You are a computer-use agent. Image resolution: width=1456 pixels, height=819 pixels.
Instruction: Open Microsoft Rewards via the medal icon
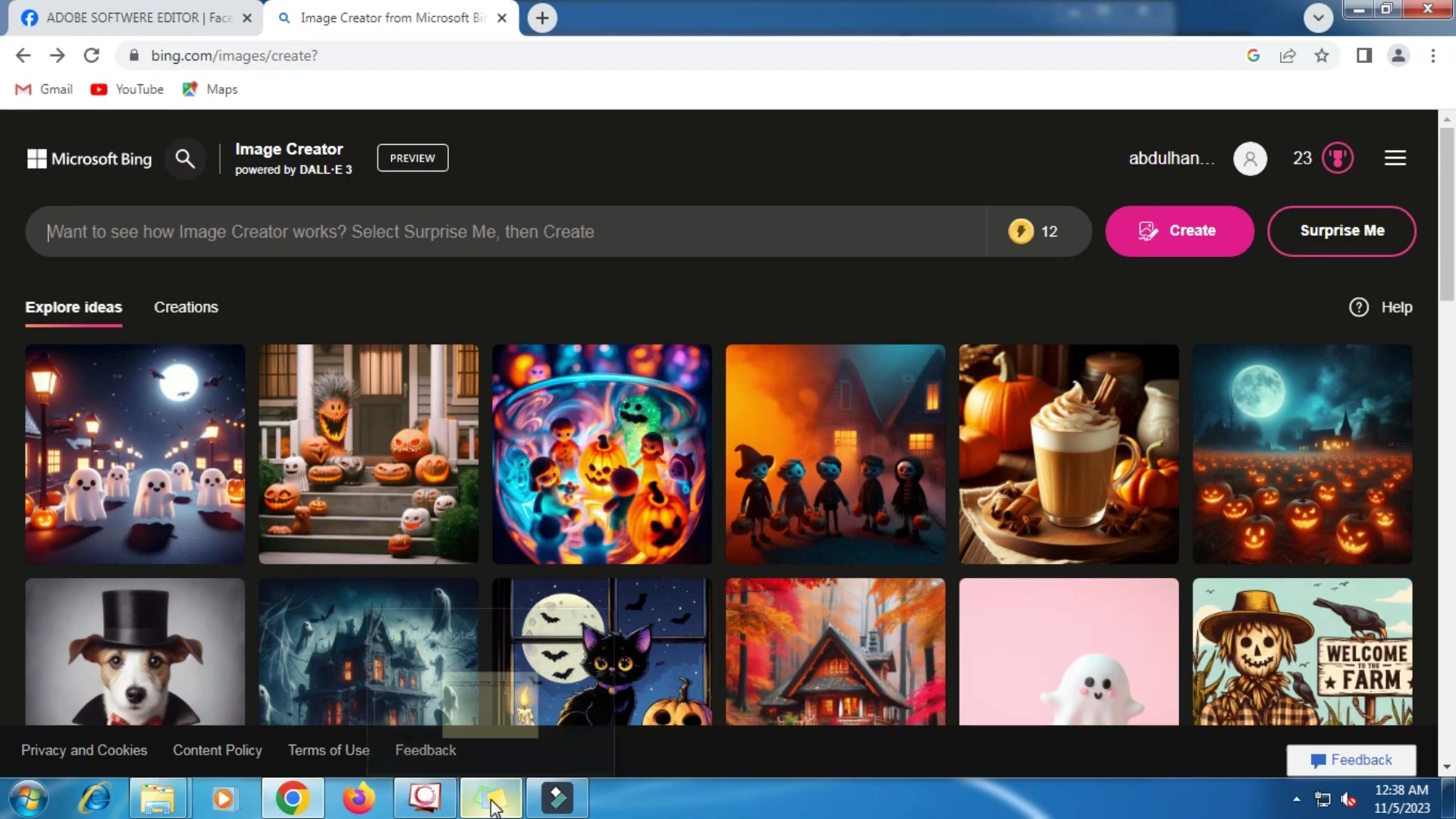[1337, 158]
